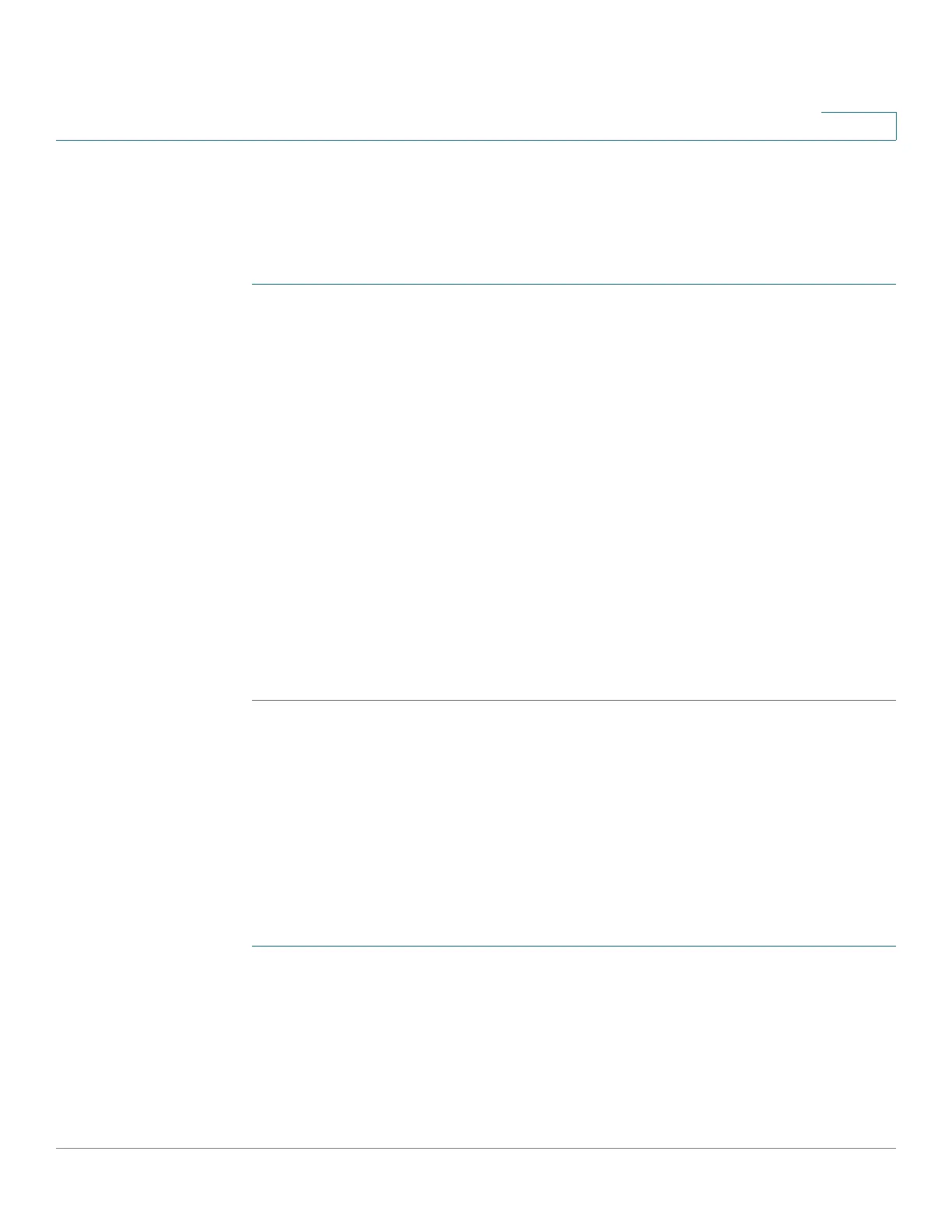Select the top header horizontal rule

click(x=476, y=140)
